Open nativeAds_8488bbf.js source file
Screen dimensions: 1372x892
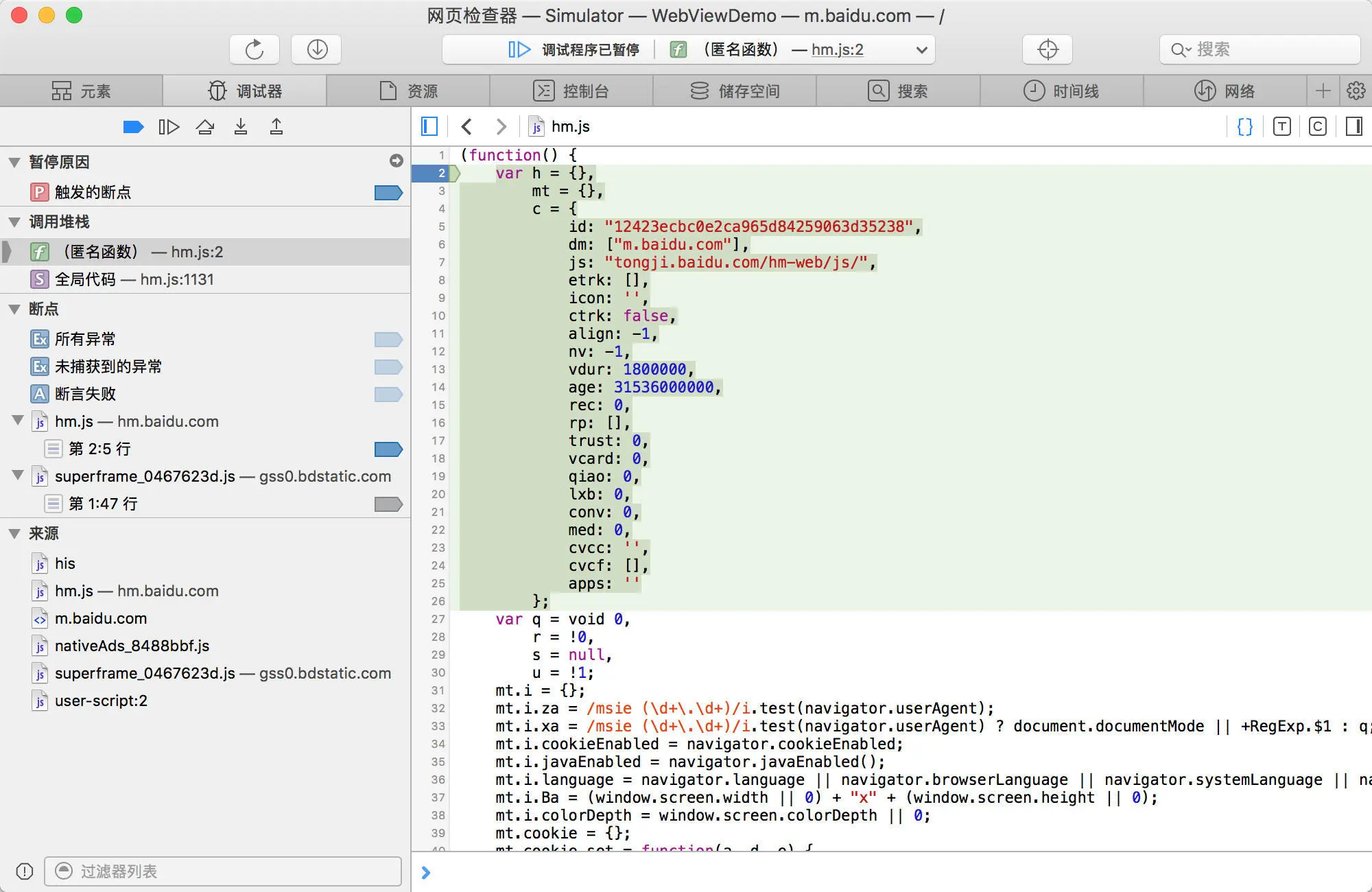[132, 646]
